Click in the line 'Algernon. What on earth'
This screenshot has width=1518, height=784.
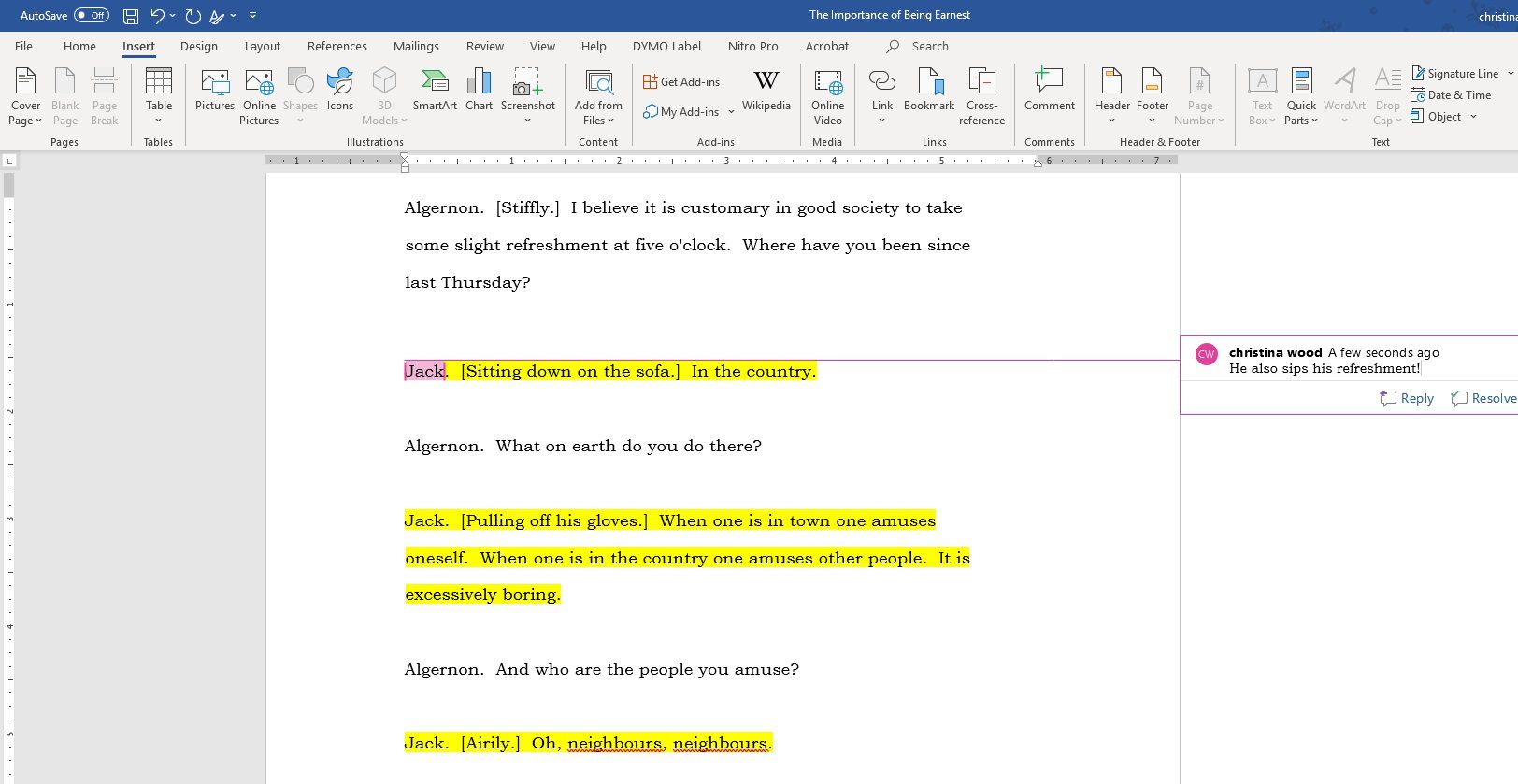pyautogui.click(x=582, y=446)
